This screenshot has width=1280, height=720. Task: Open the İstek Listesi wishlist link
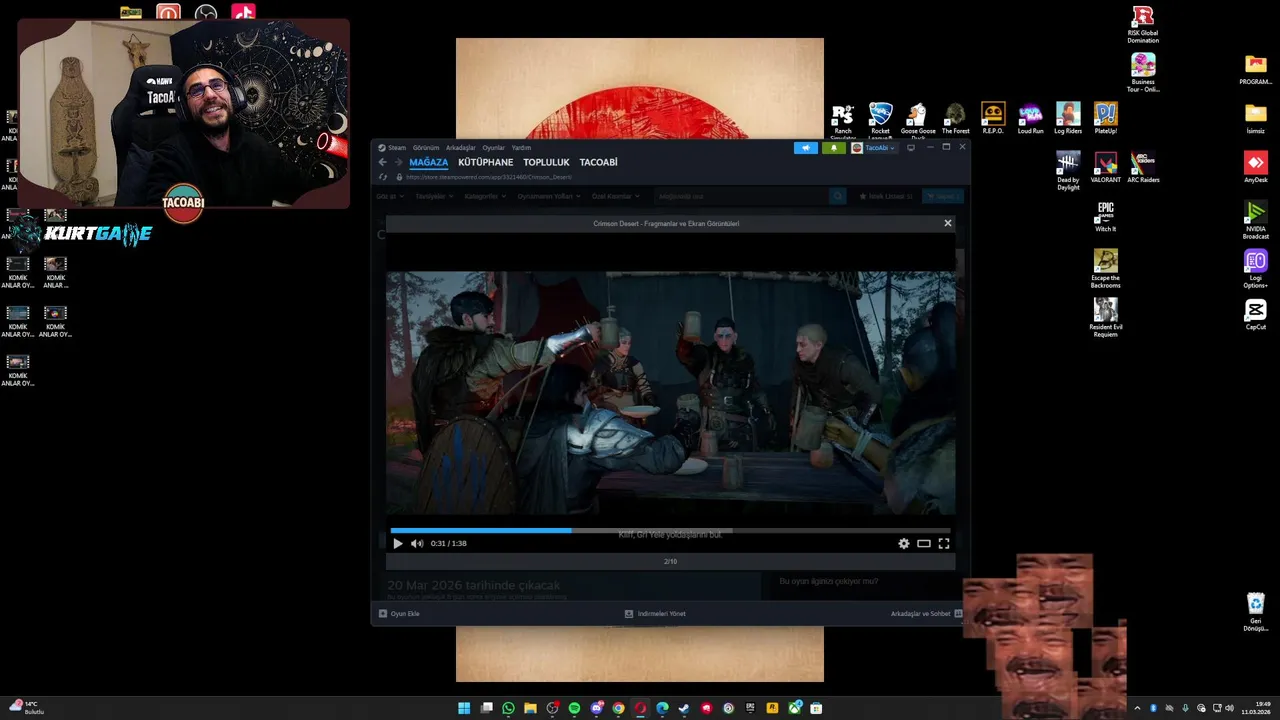tap(886, 196)
